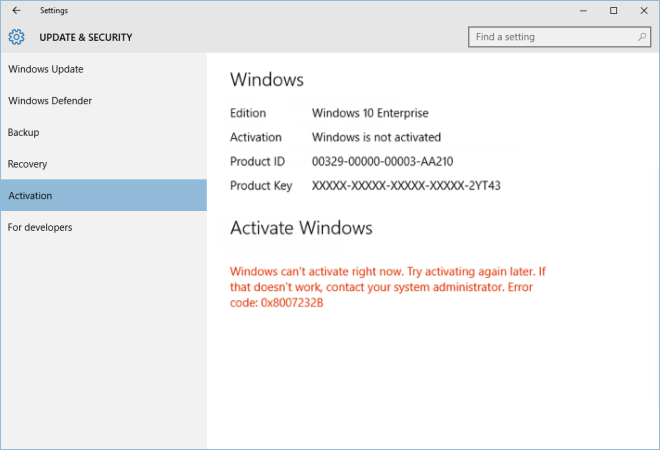The width and height of the screenshot is (660, 450).
Task: Click the Activate Windows heading
Action: tap(301, 228)
